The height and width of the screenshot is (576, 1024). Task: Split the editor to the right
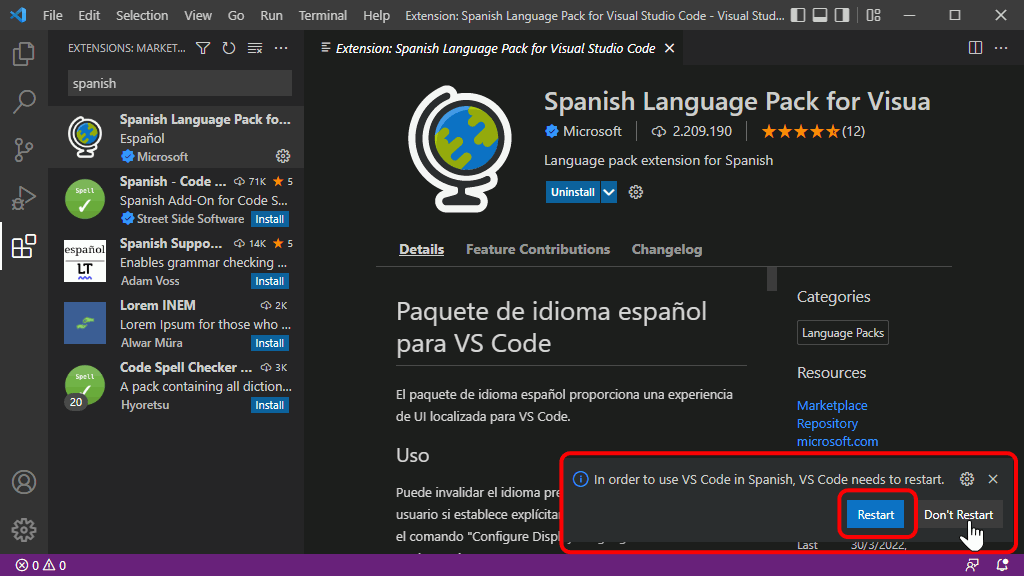point(975,48)
